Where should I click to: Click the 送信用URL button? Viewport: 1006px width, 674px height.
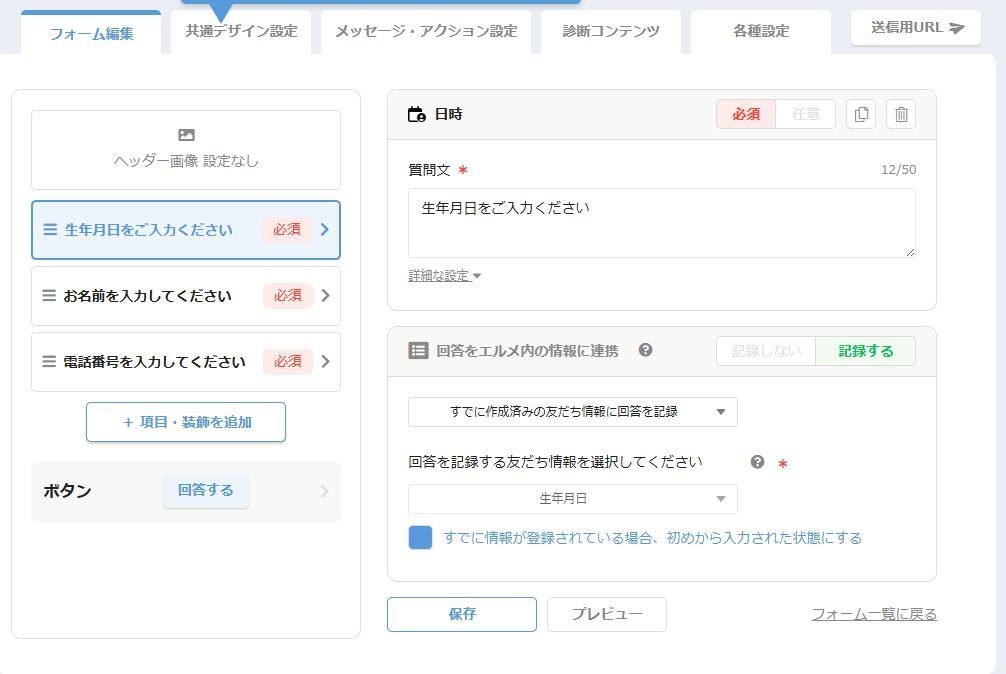pos(916,28)
